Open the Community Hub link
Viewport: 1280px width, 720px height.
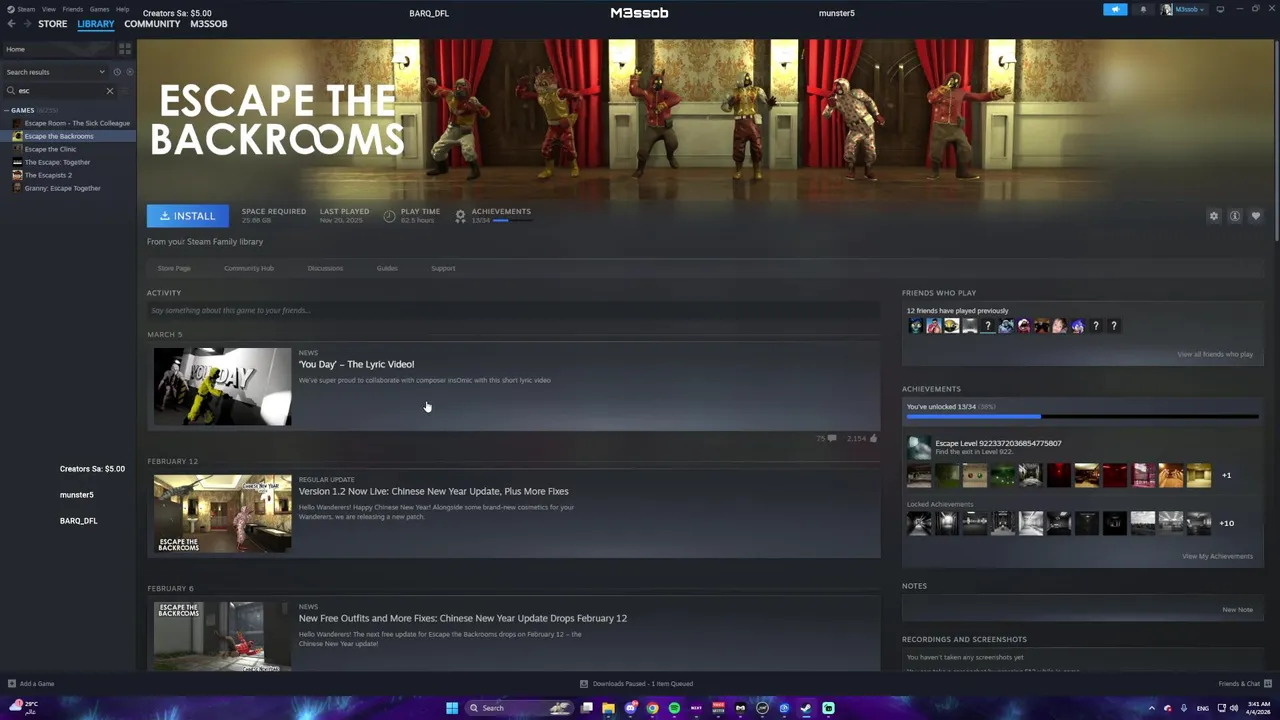click(249, 268)
